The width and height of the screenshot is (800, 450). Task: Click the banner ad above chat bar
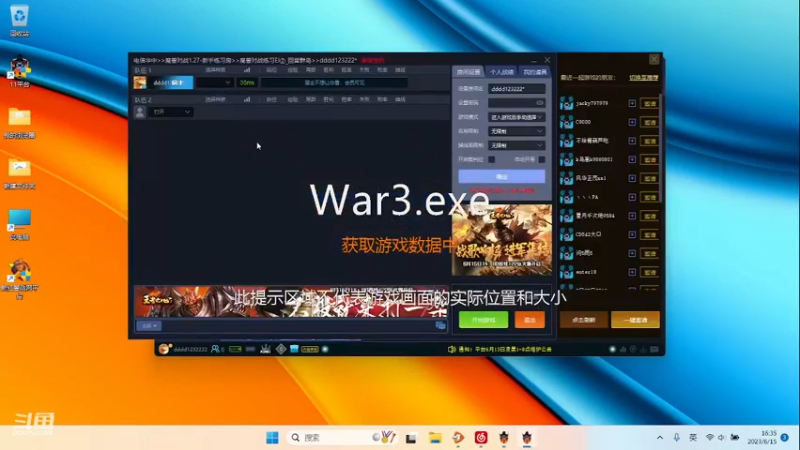(x=291, y=302)
